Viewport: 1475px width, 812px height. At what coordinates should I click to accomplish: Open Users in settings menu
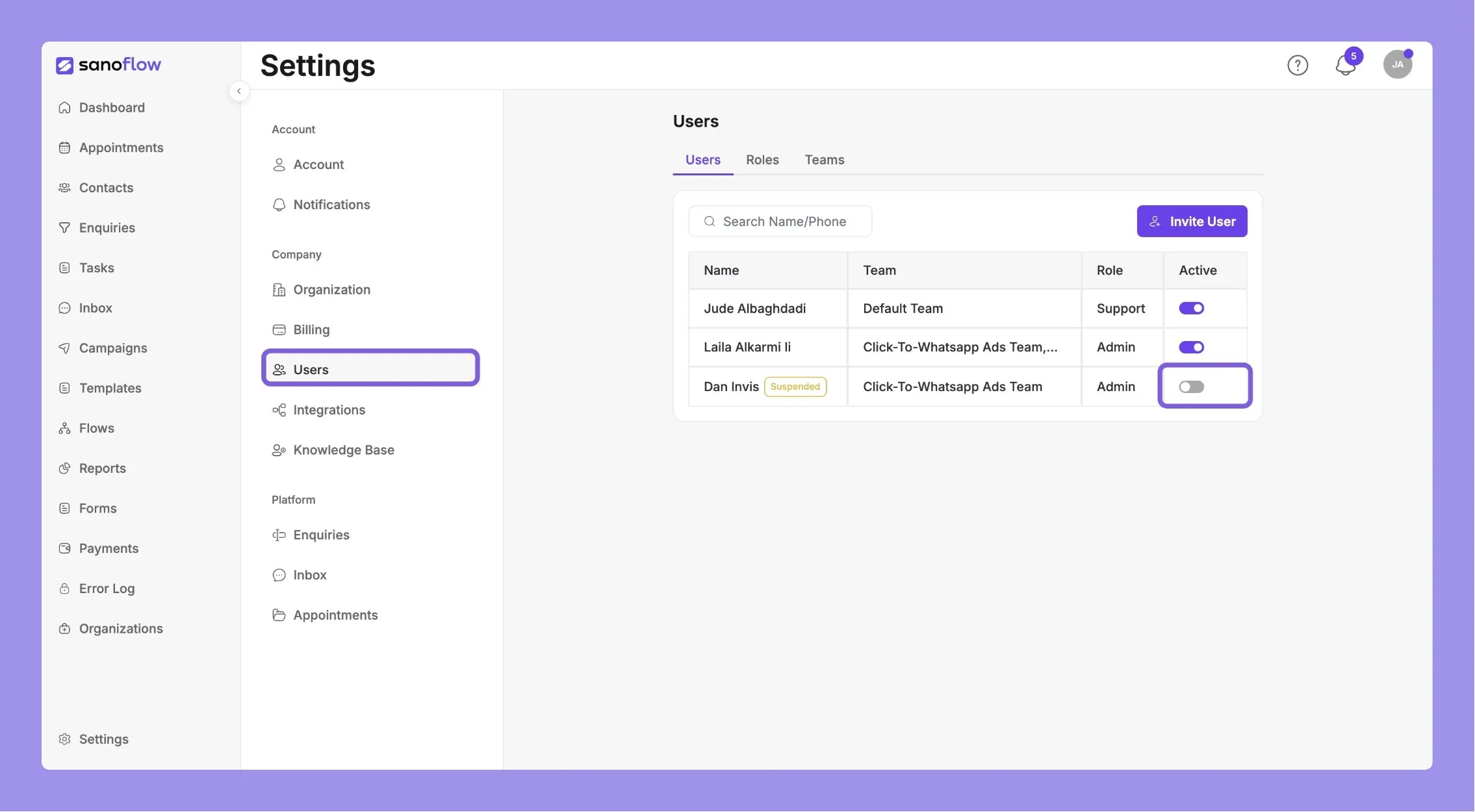coord(370,370)
